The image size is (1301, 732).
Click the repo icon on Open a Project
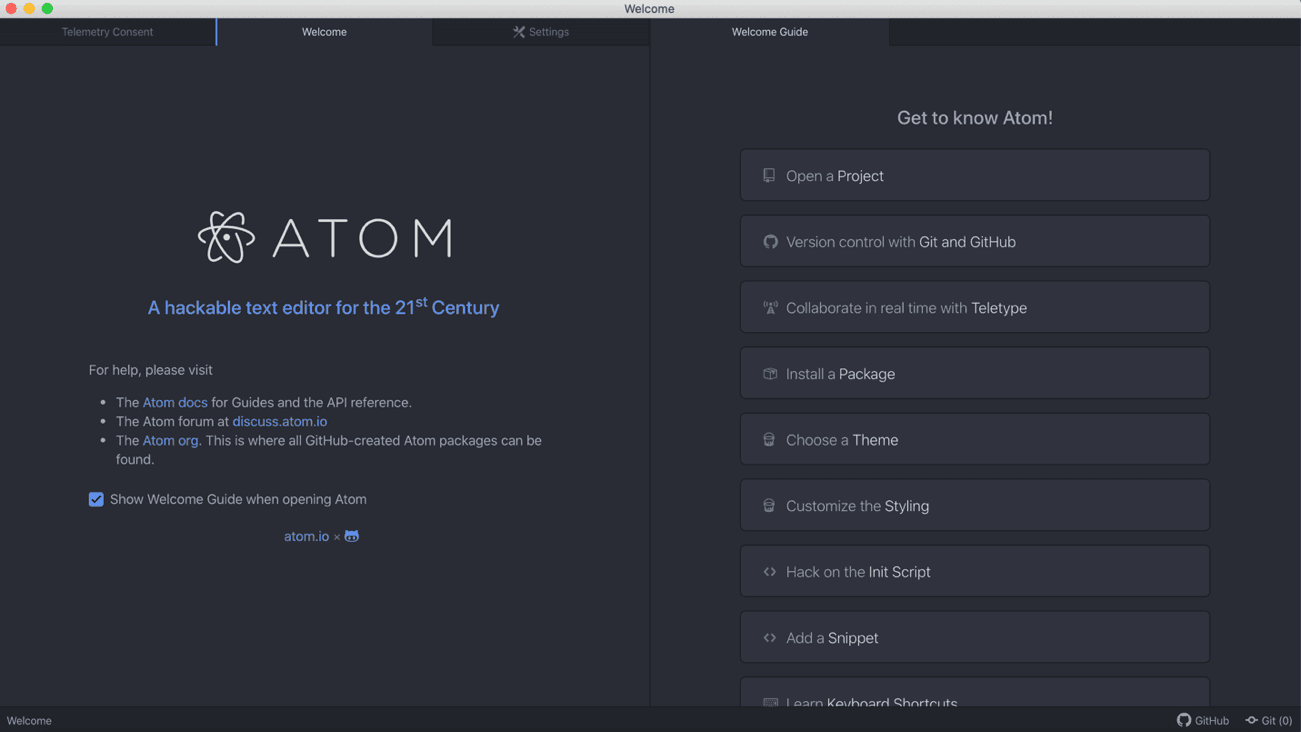769,175
